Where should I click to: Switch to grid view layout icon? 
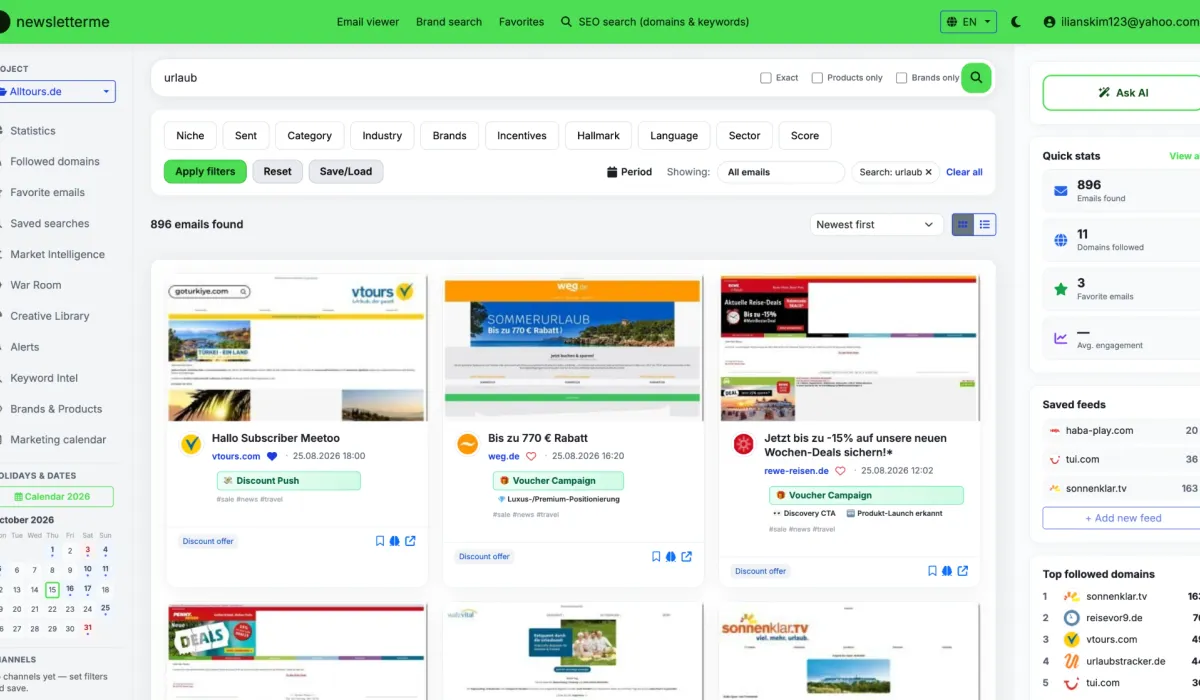(x=963, y=225)
